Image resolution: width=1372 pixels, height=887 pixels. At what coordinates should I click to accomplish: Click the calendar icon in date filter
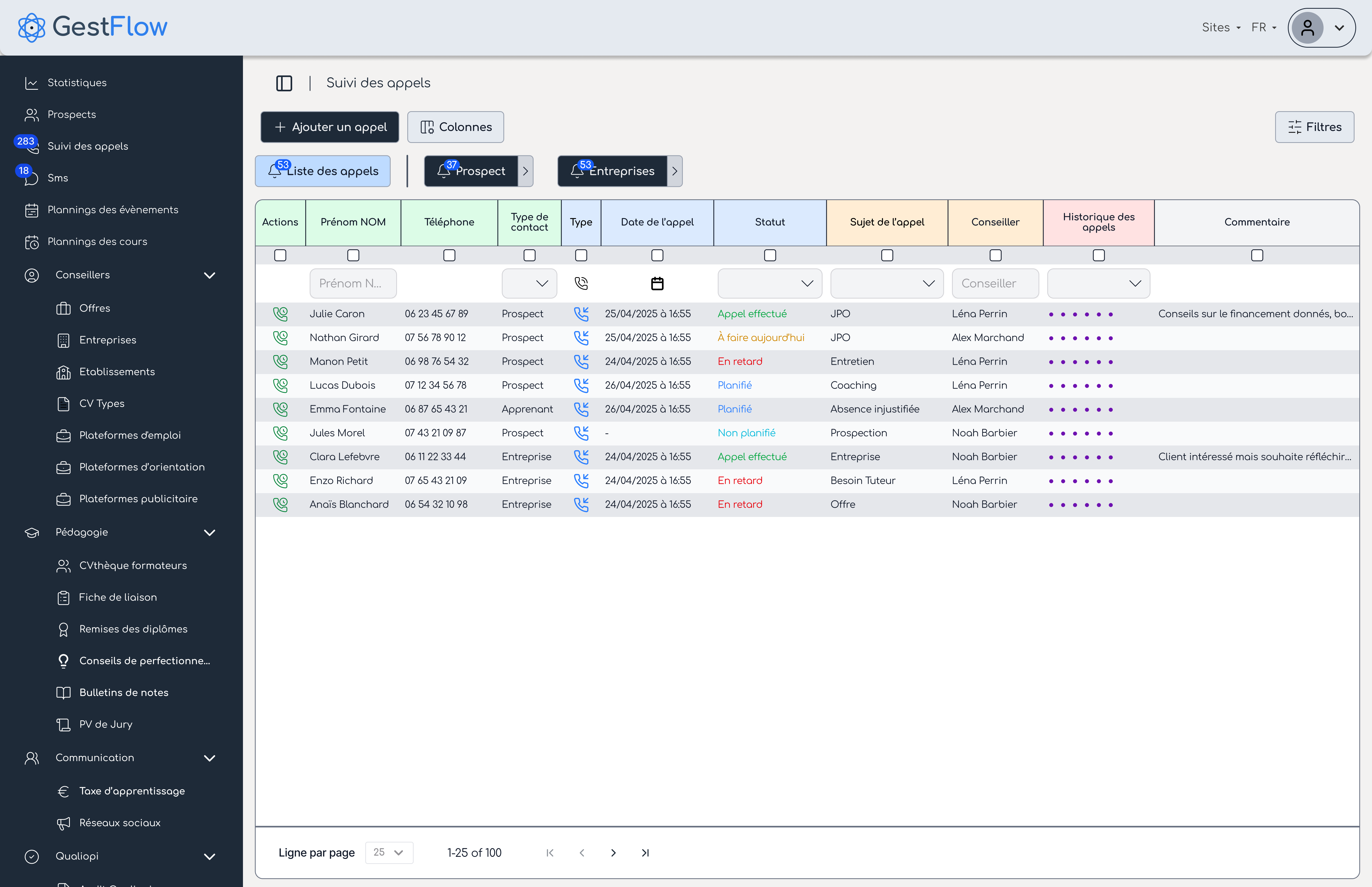coord(657,283)
